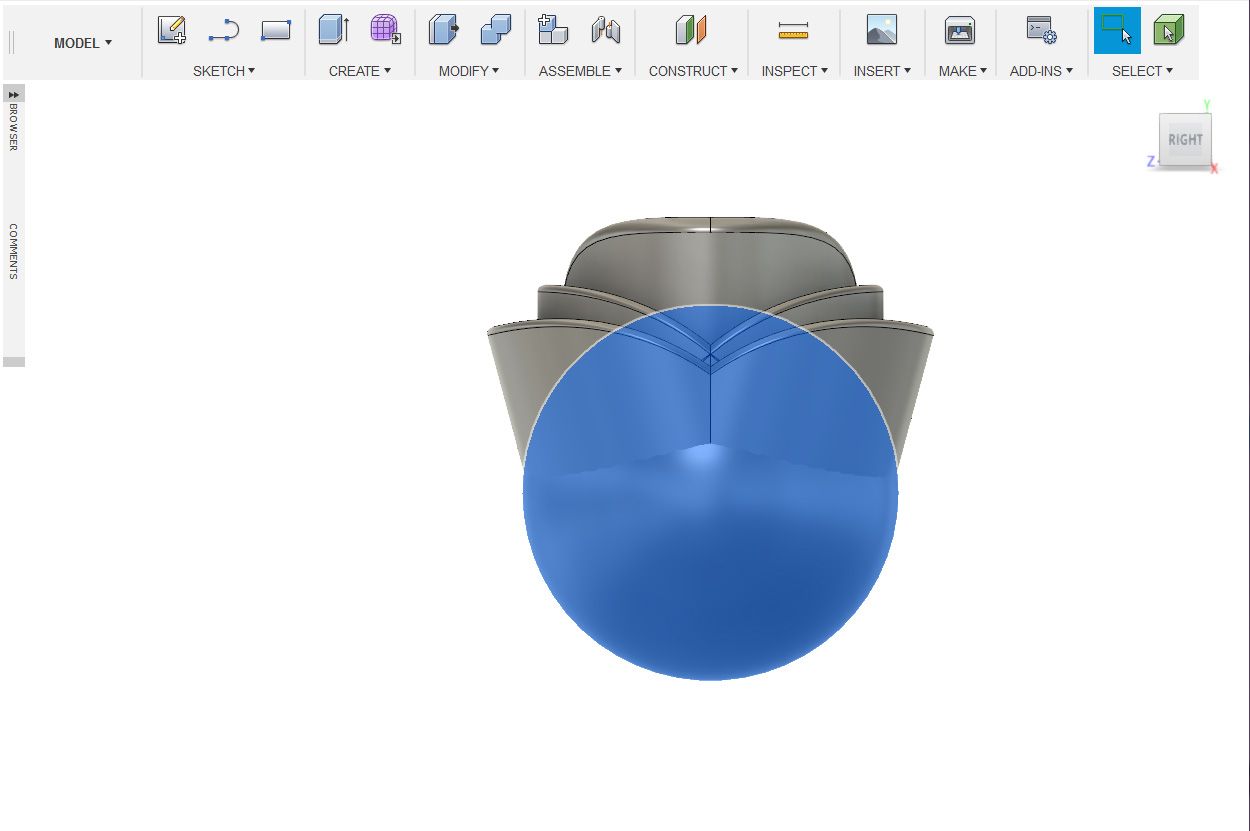Toggle the window selection tool

pos(1117,30)
